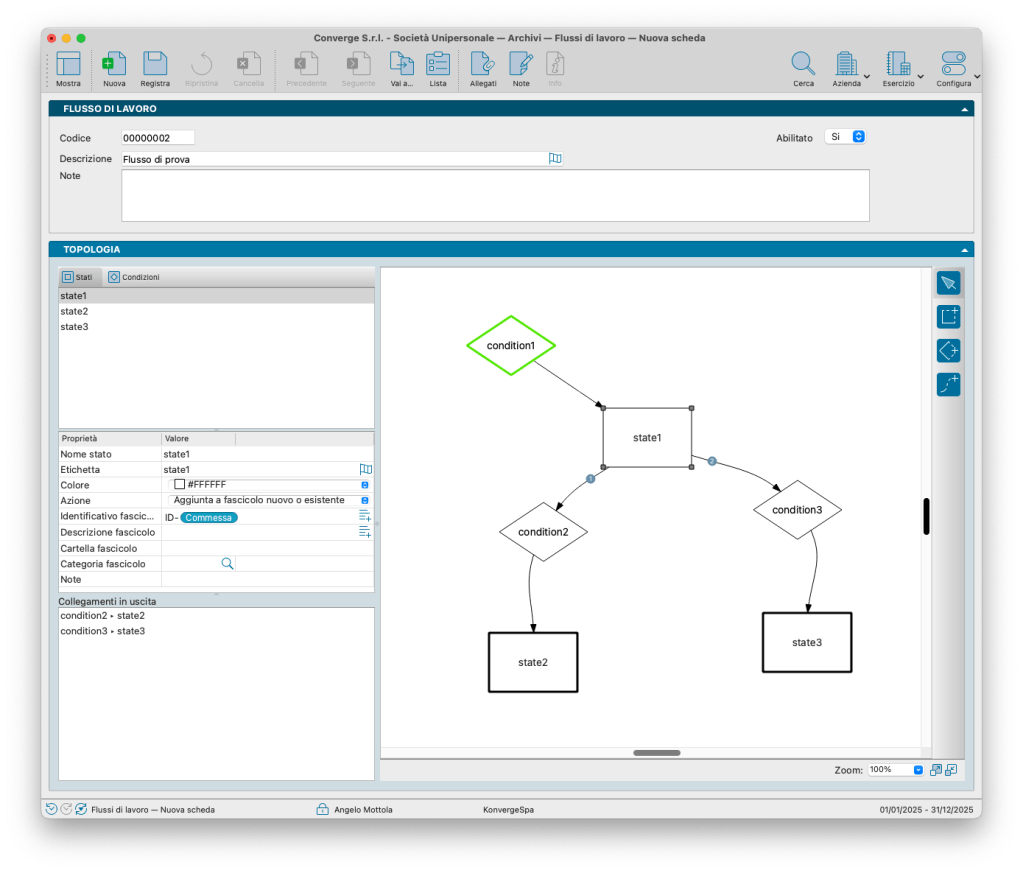Image resolution: width=1023 pixels, height=873 pixels.
Task: Choose the add state rectangle tool
Action: [x=948, y=317]
